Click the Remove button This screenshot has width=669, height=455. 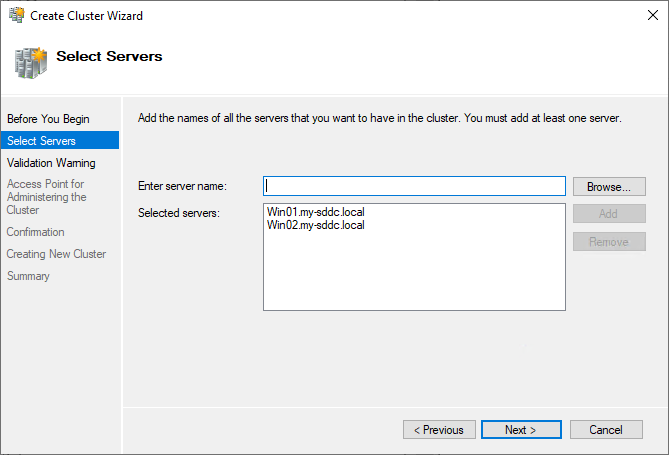[x=608, y=242]
